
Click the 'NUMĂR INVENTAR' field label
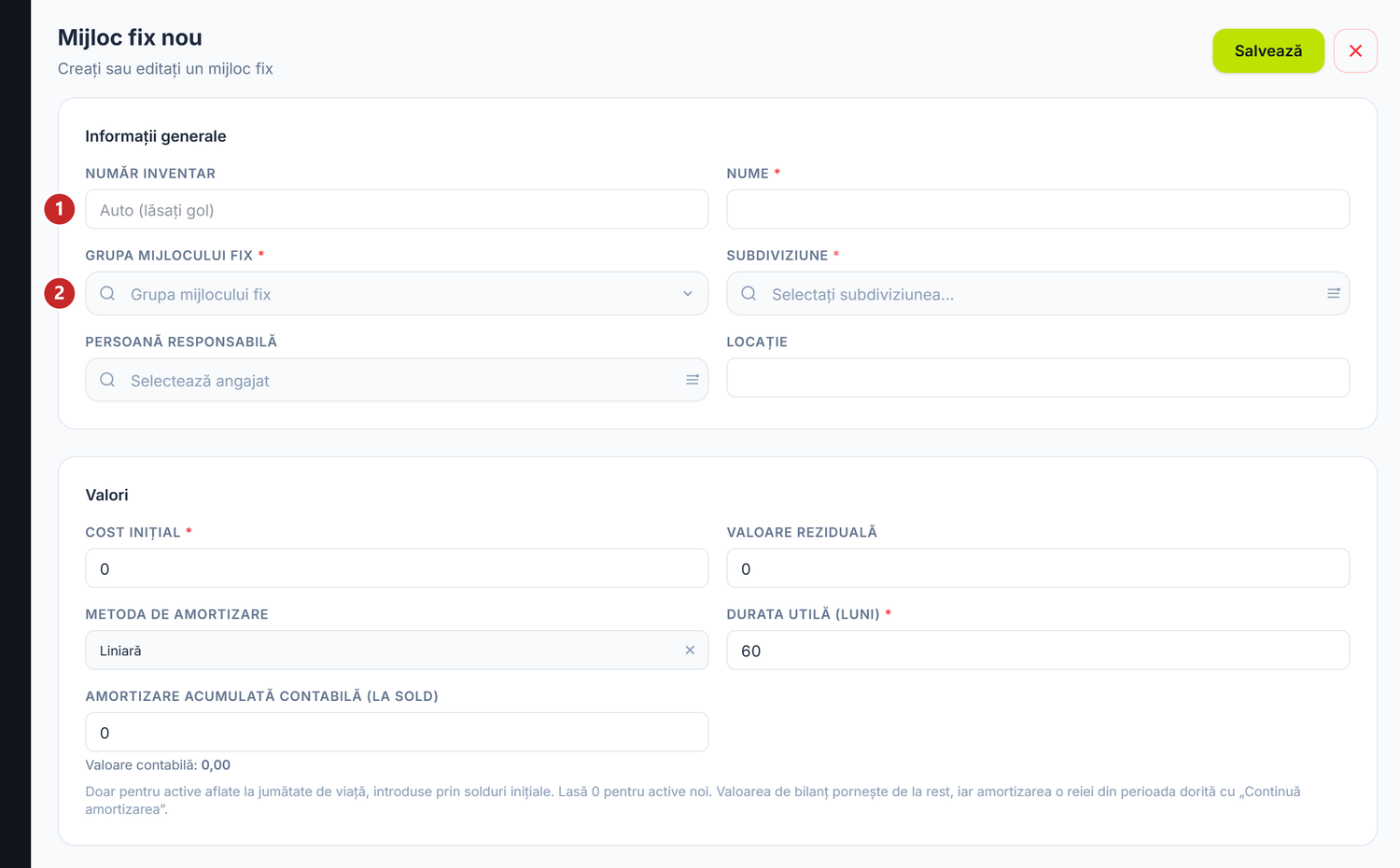pos(150,174)
